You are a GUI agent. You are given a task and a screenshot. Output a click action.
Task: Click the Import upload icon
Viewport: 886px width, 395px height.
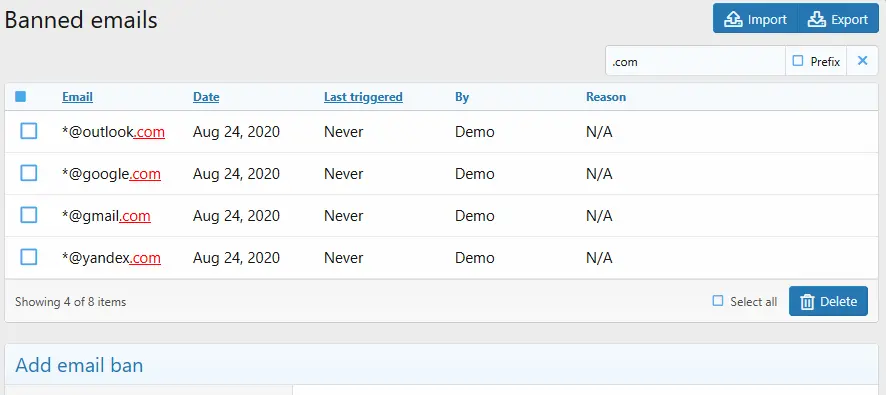[733, 19]
